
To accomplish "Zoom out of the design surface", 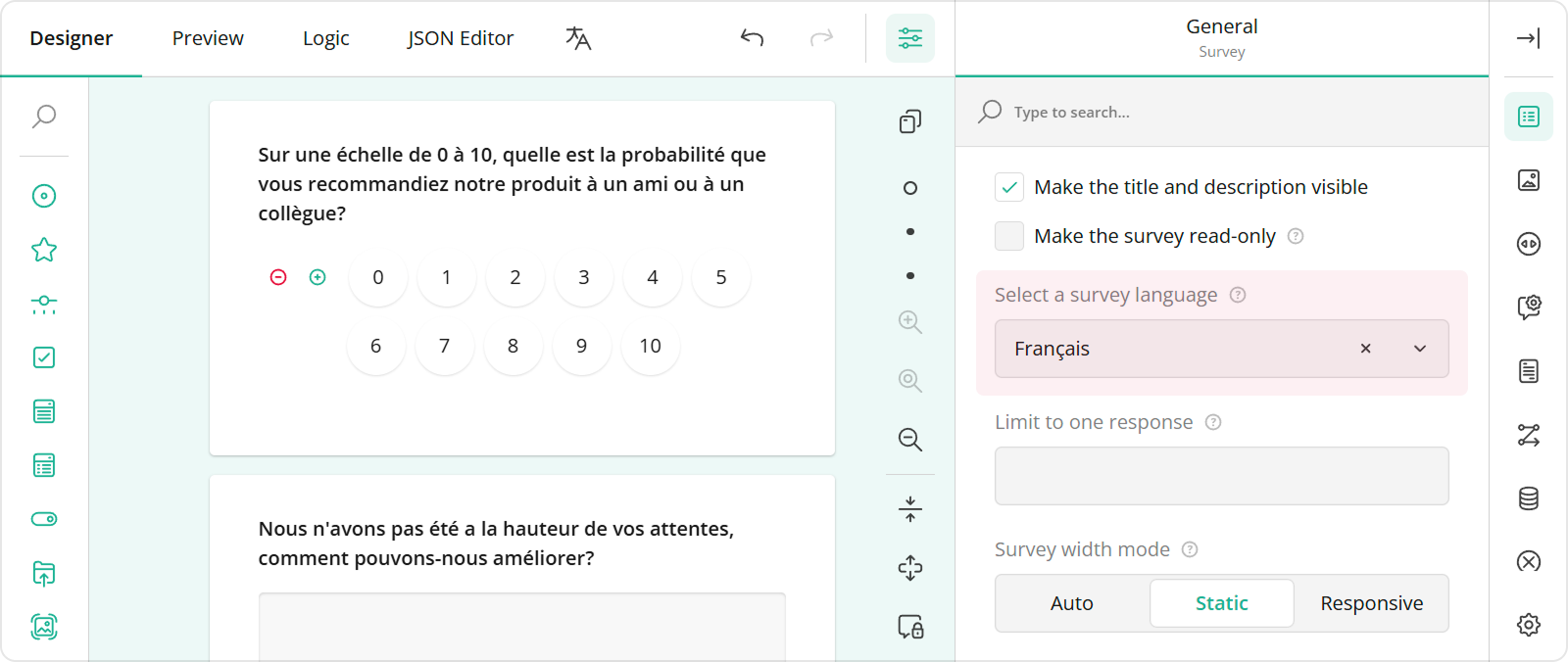I will [910, 440].
